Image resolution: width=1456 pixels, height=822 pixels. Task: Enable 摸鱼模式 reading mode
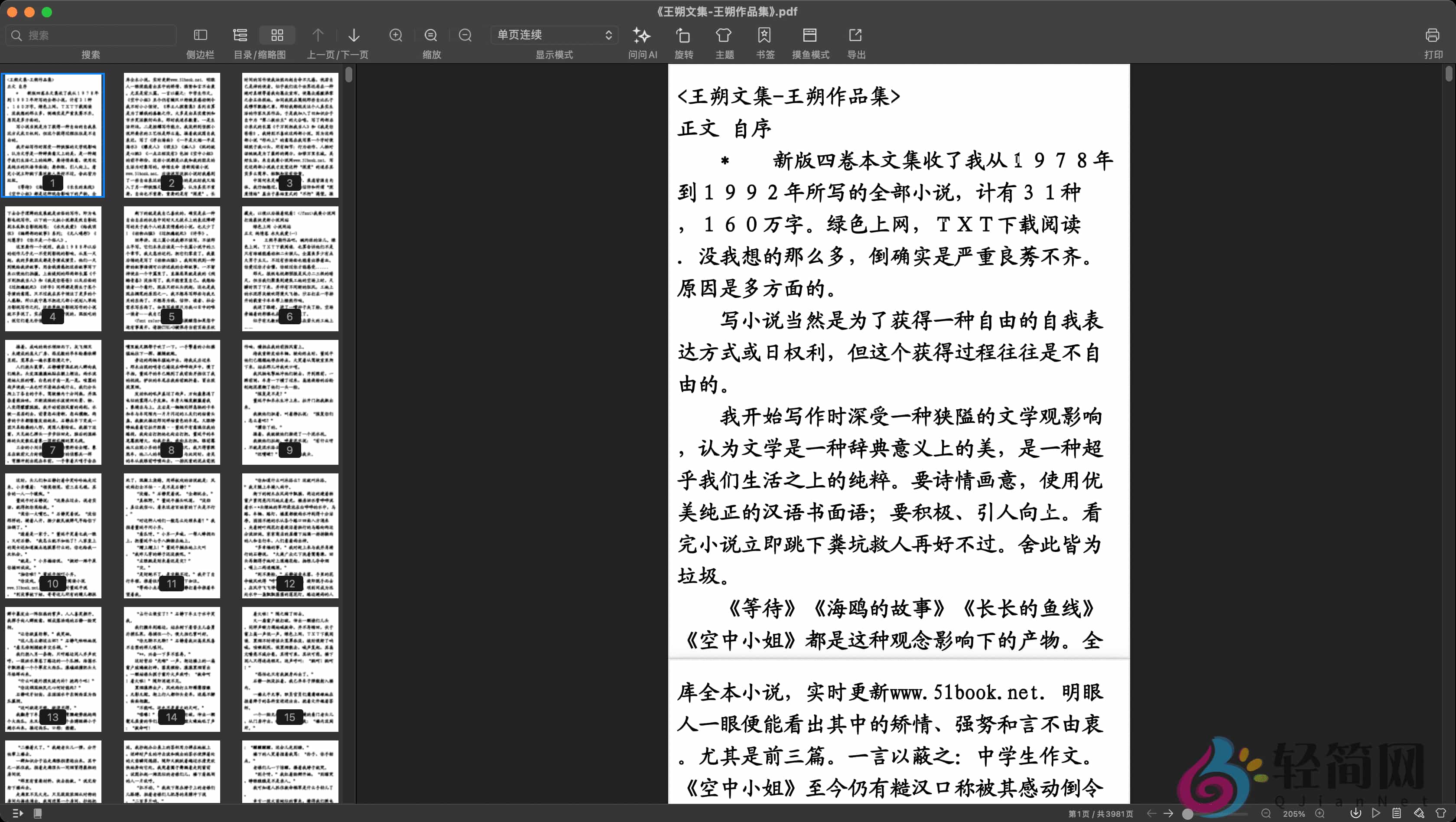tap(810, 35)
